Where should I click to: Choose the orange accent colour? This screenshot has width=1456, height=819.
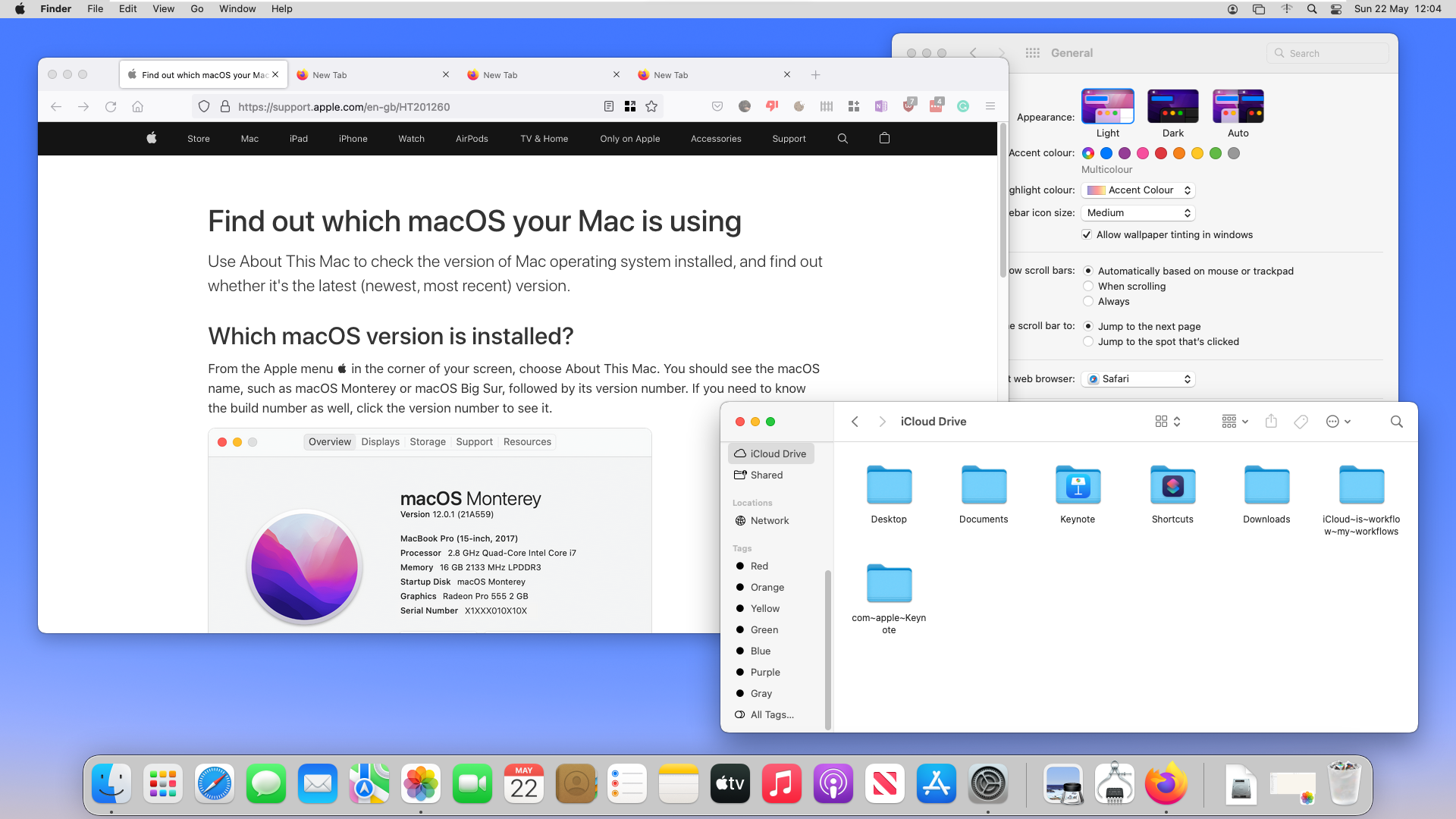(1179, 153)
